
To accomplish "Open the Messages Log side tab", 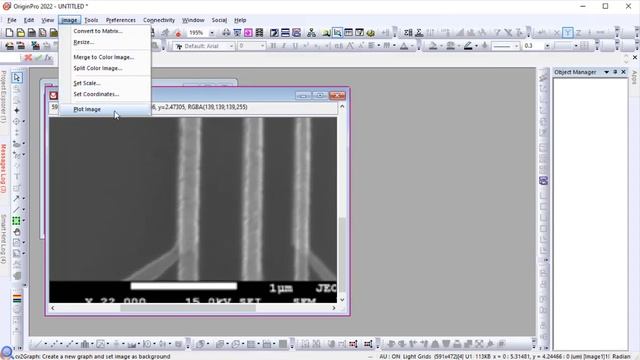I will point(4,168).
